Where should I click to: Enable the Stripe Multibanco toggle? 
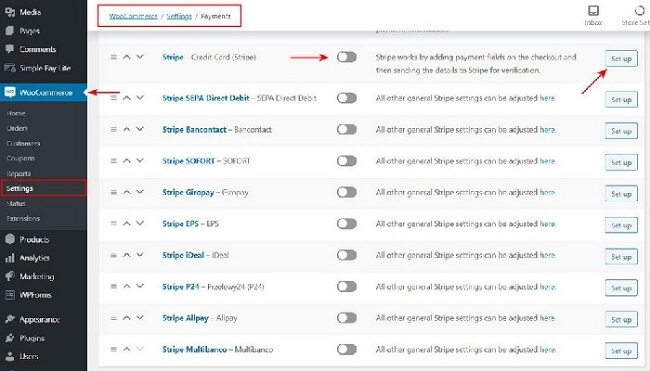tap(347, 349)
